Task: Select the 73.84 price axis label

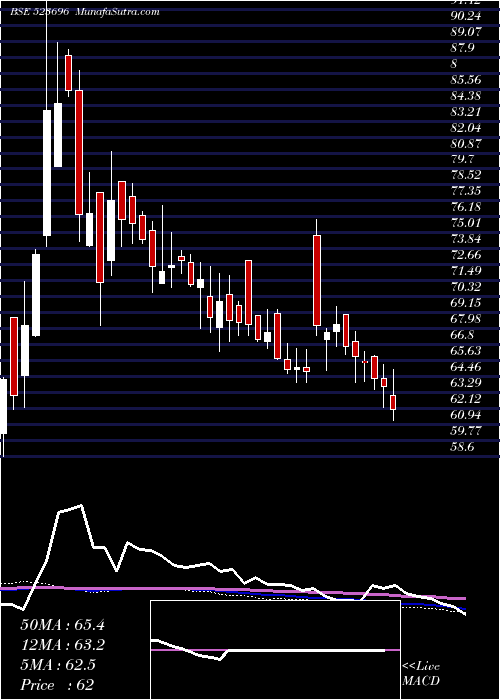Action: tap(466, 239)
